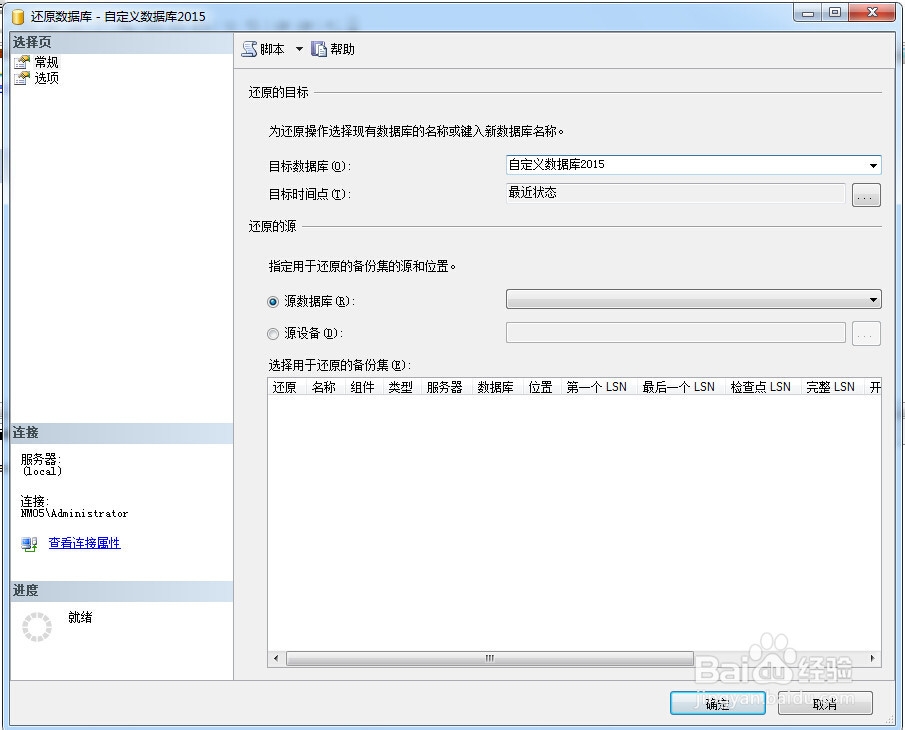
Task: Click the 类型 column header
Action: (x=401, y=387)
